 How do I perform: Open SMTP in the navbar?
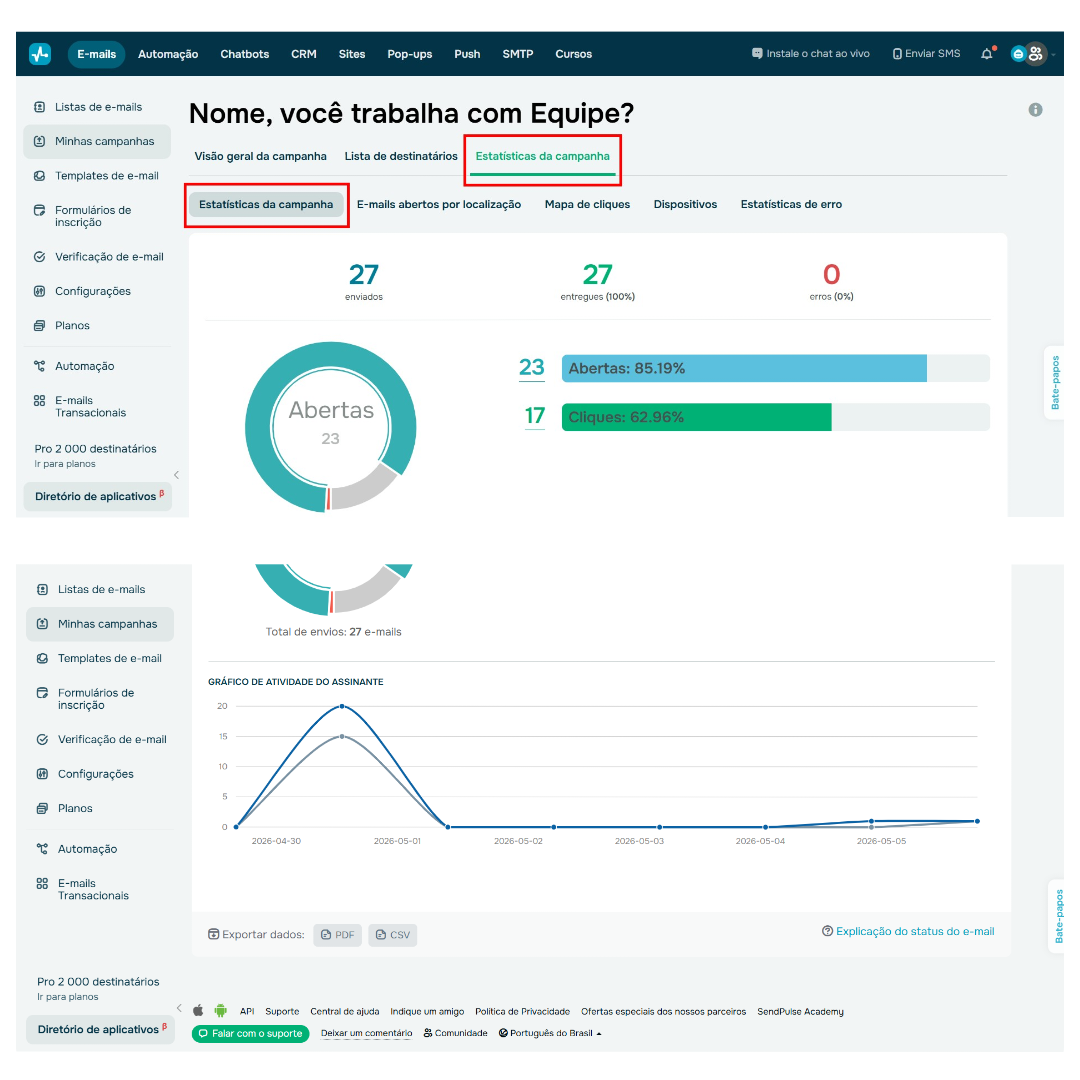pos(518,54)
